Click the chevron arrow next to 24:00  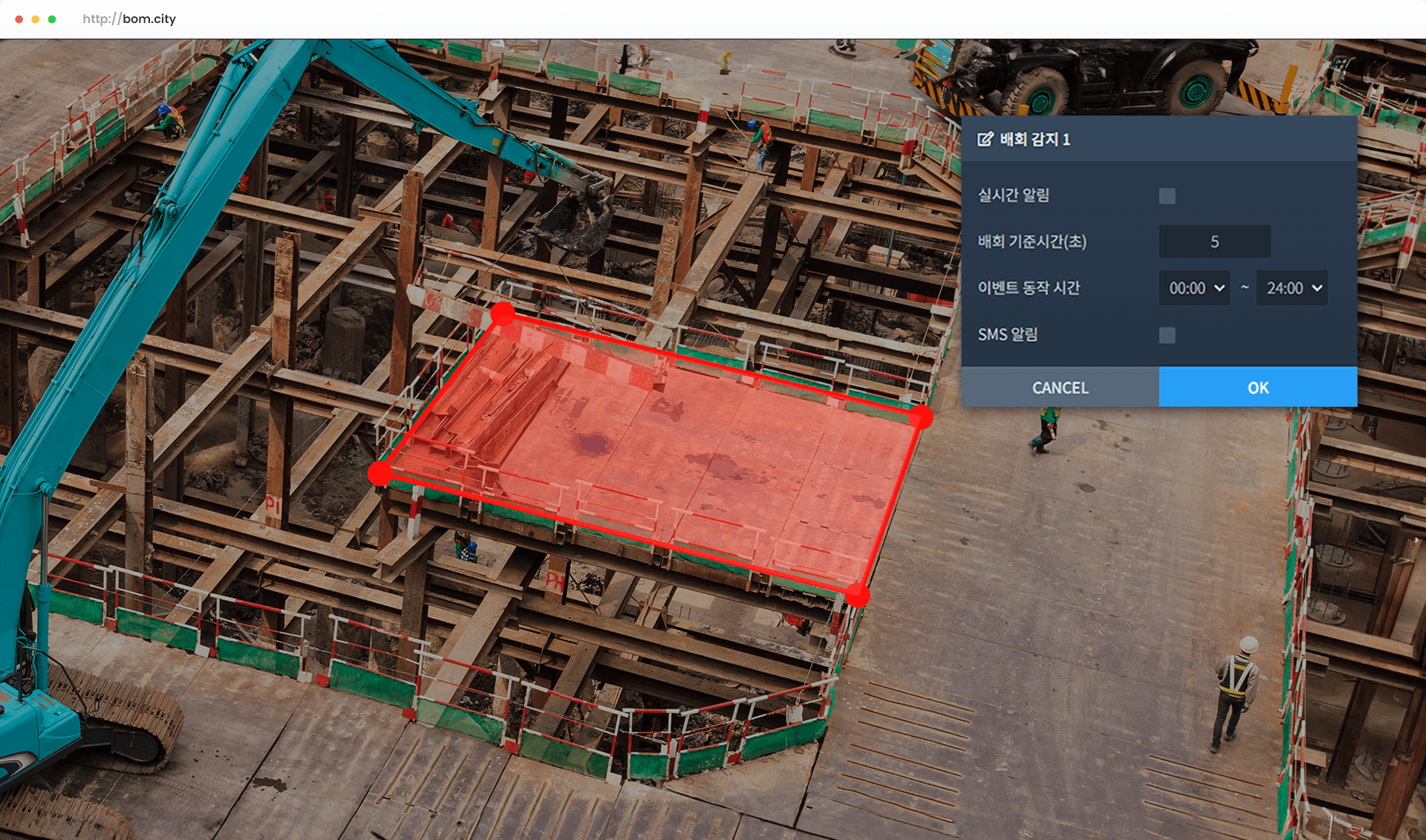point(1317,288)
